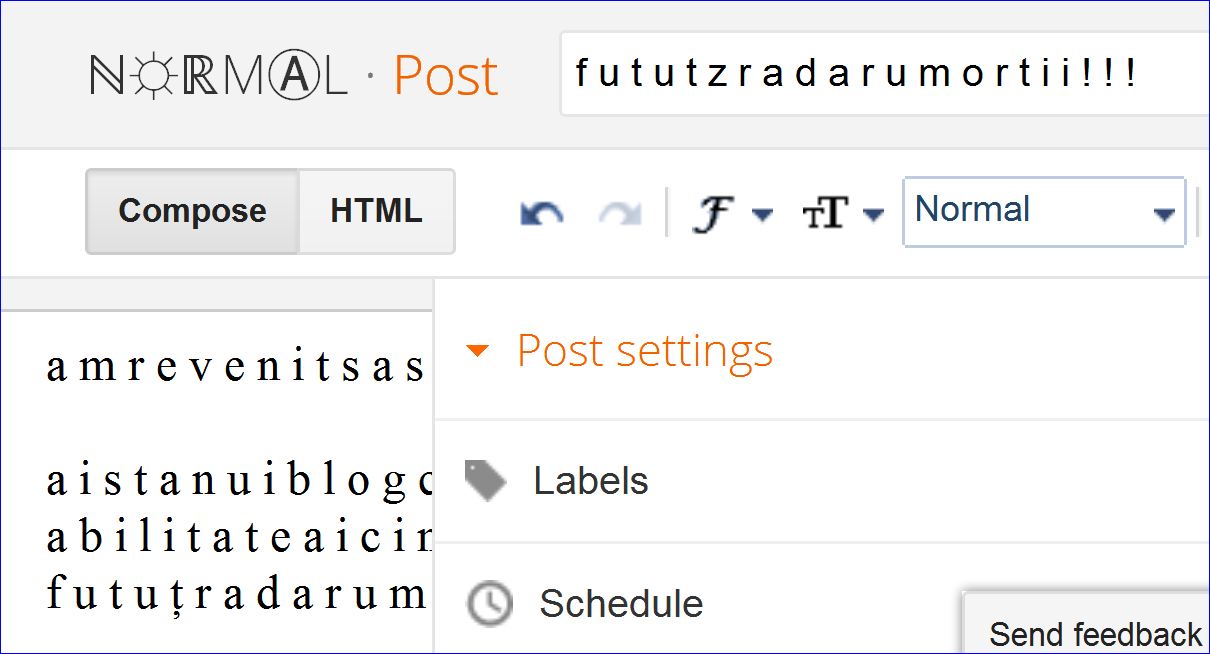Open the Schedule settings section
This screenshot has height=654, width=1210.
[621, 604]
